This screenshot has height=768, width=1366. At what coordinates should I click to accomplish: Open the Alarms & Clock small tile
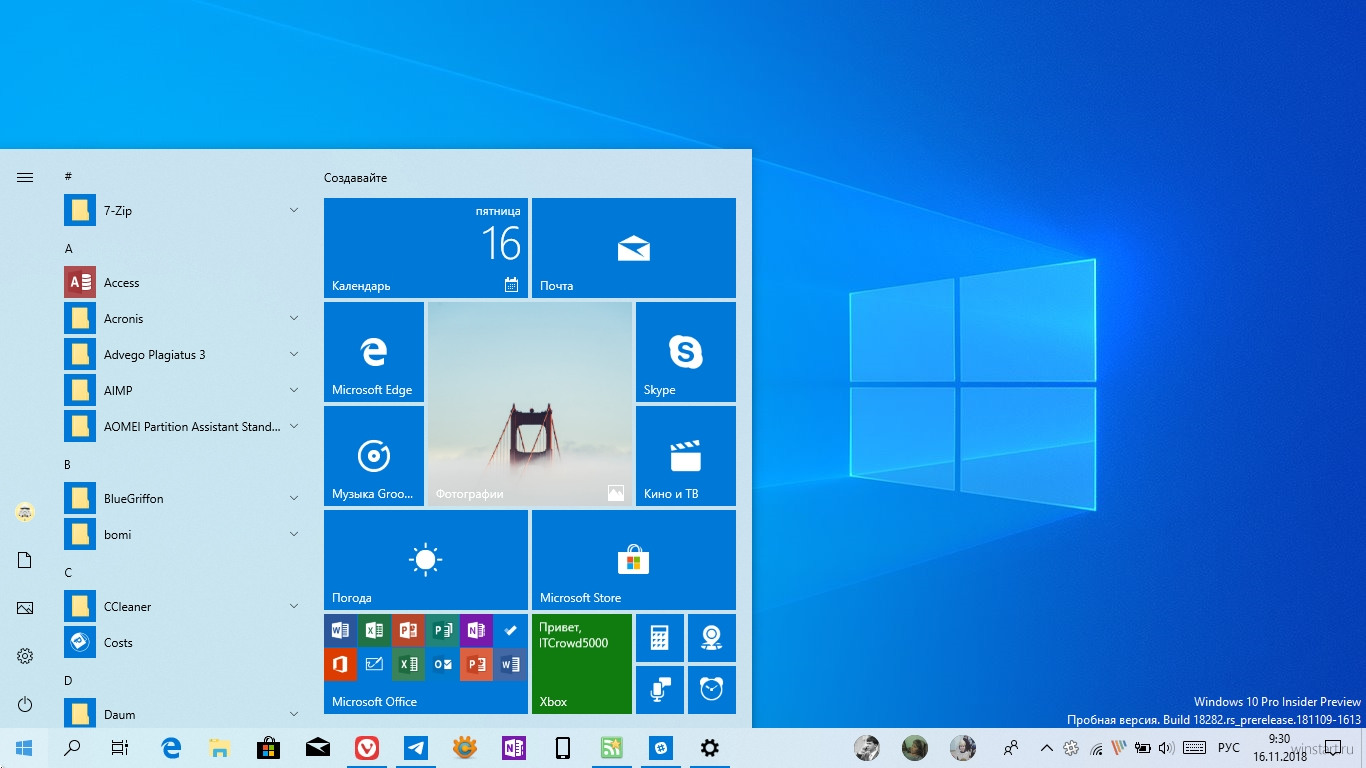[712, 690]
